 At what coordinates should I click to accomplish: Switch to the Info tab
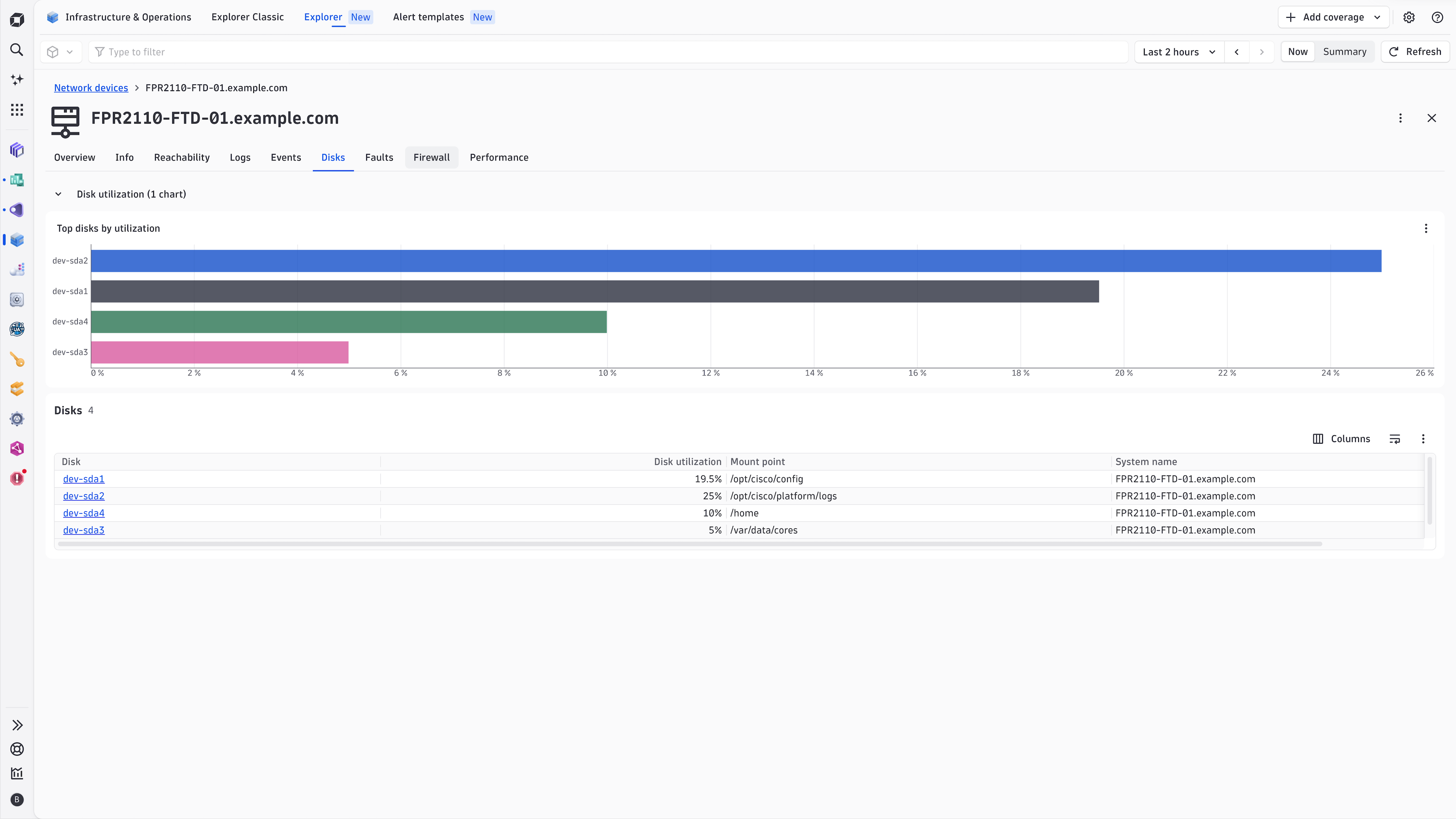[x=124, y=158]
